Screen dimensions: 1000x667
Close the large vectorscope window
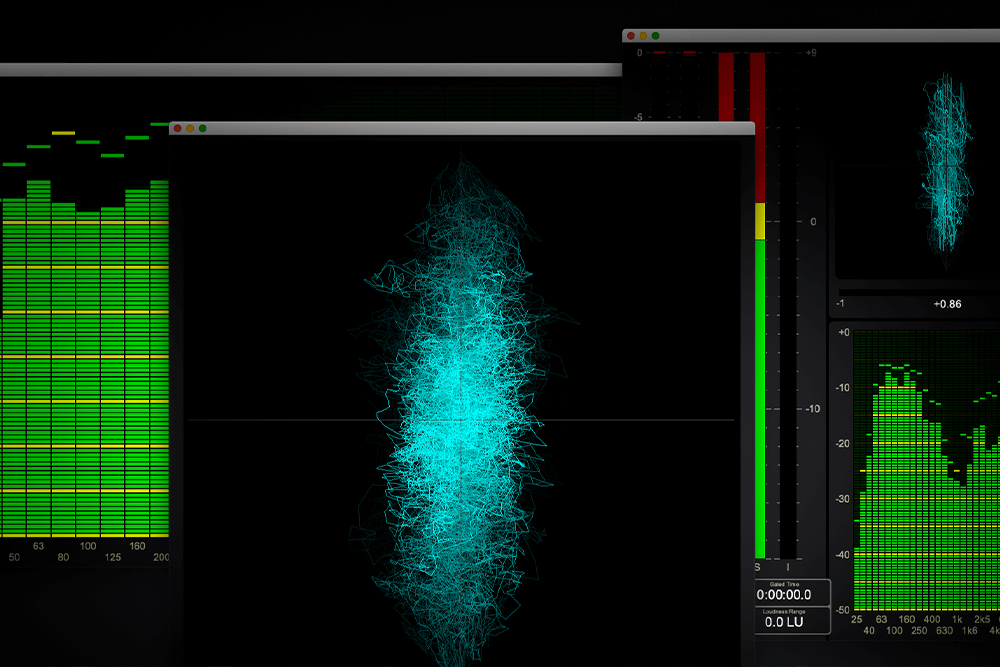(x=177, y=128)
